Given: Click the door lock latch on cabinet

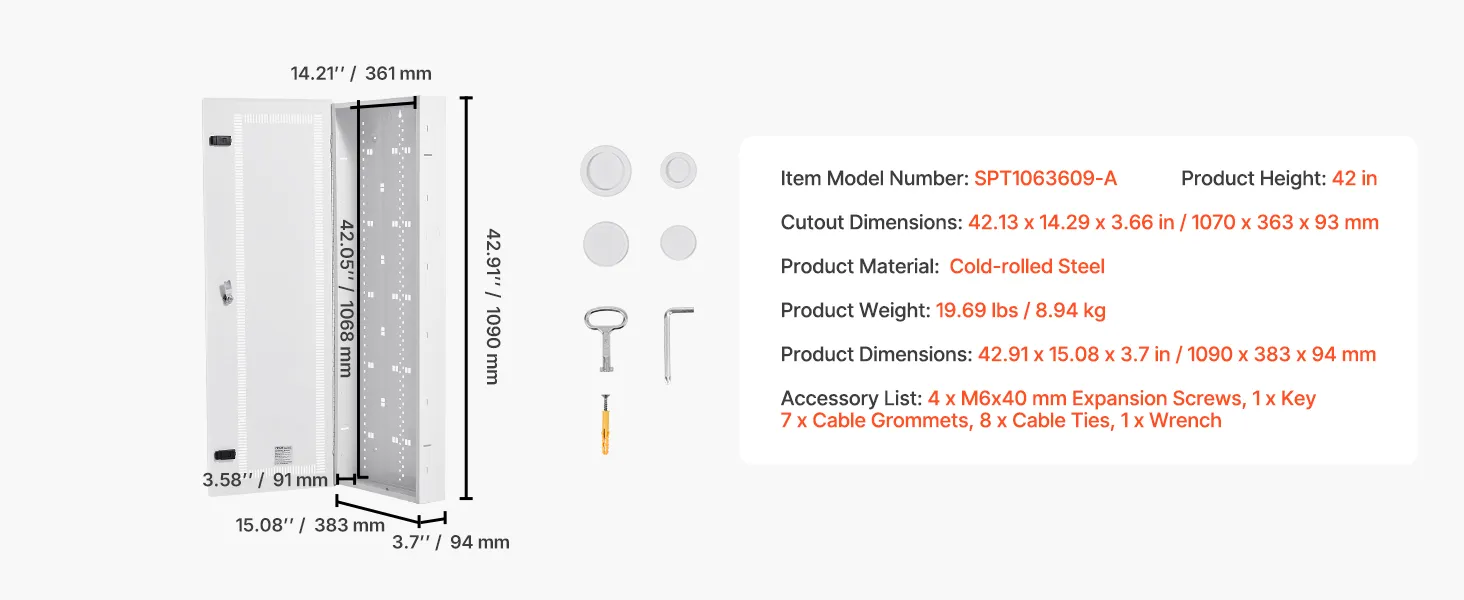Looking at the screenshot, I should pos(226,292).
